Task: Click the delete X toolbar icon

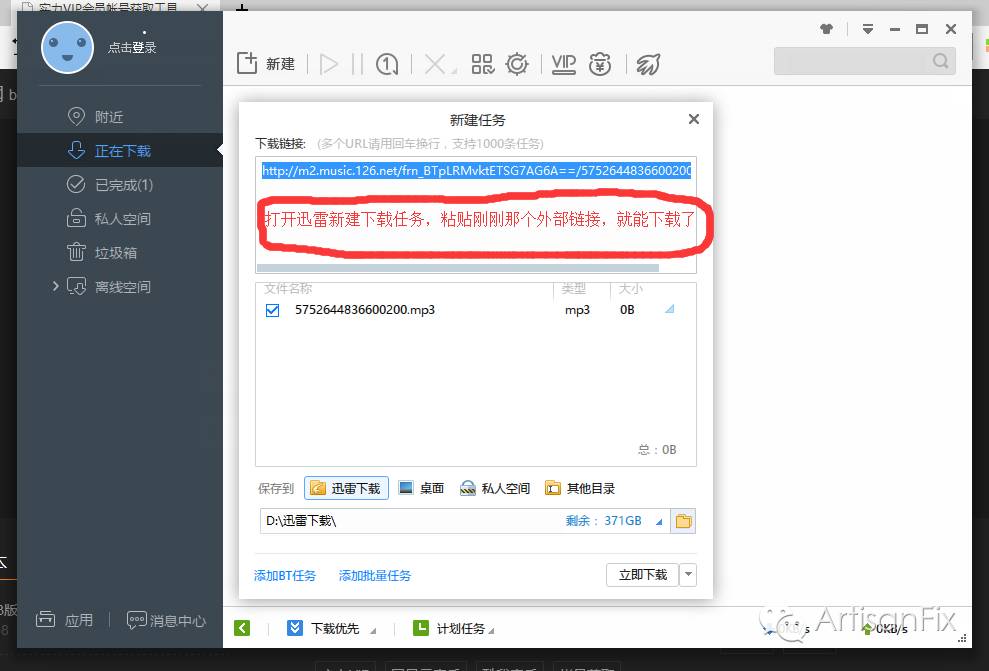Action: pos(436,64)
